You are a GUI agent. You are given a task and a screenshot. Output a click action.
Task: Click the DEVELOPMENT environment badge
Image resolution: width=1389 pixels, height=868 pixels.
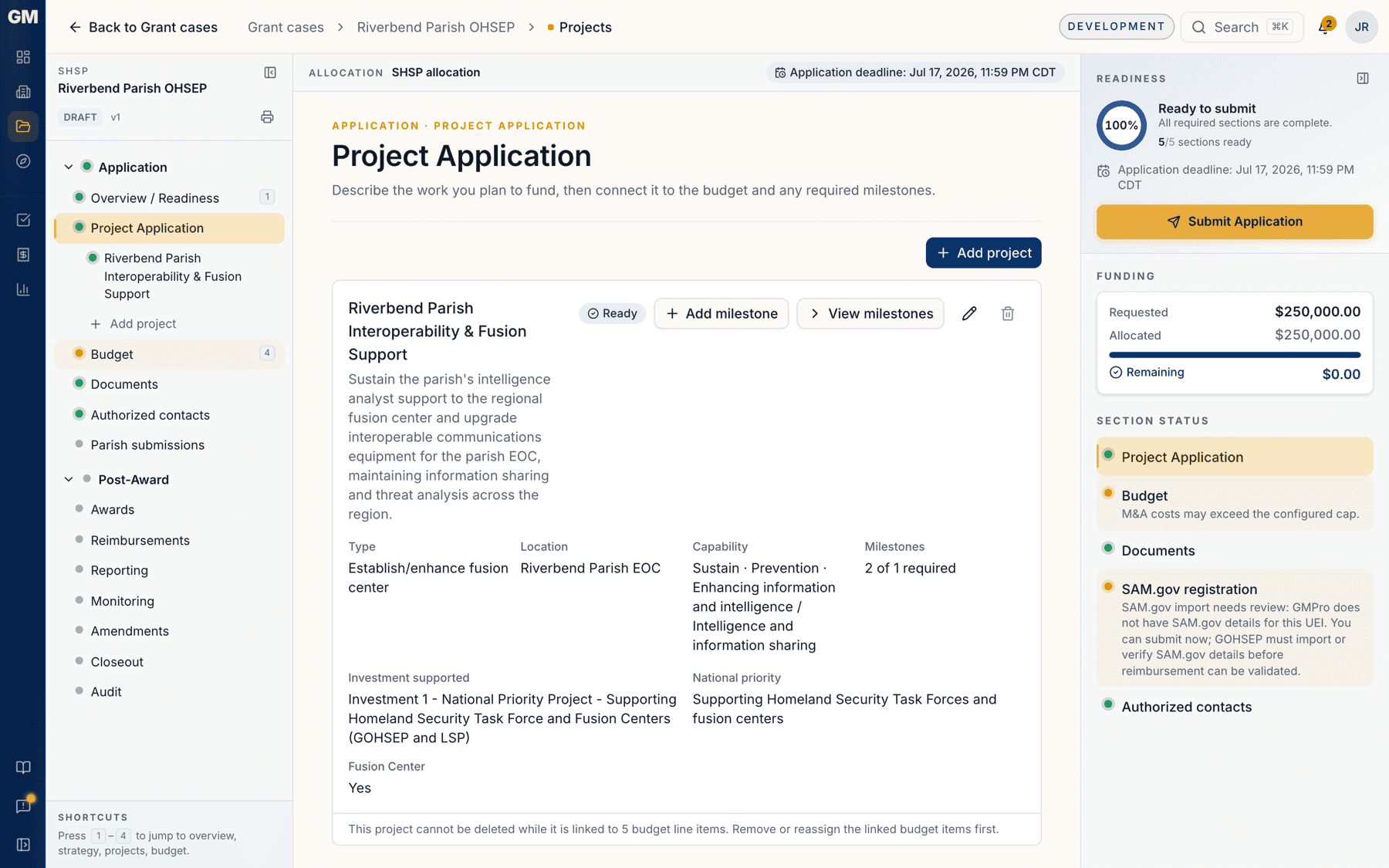pyautogui.click(x=1116, y=26)
